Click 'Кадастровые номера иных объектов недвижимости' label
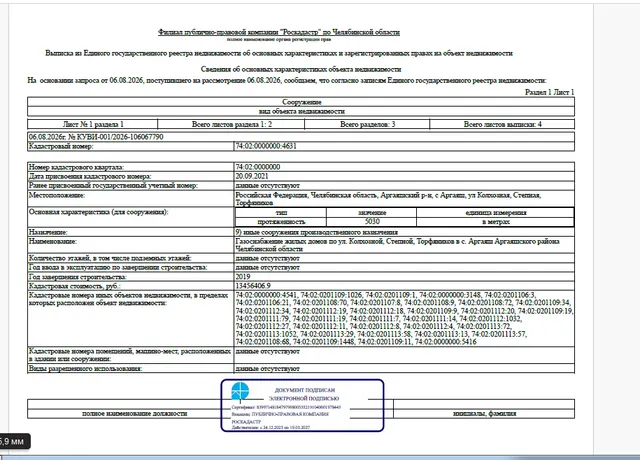 coord(128,299)
